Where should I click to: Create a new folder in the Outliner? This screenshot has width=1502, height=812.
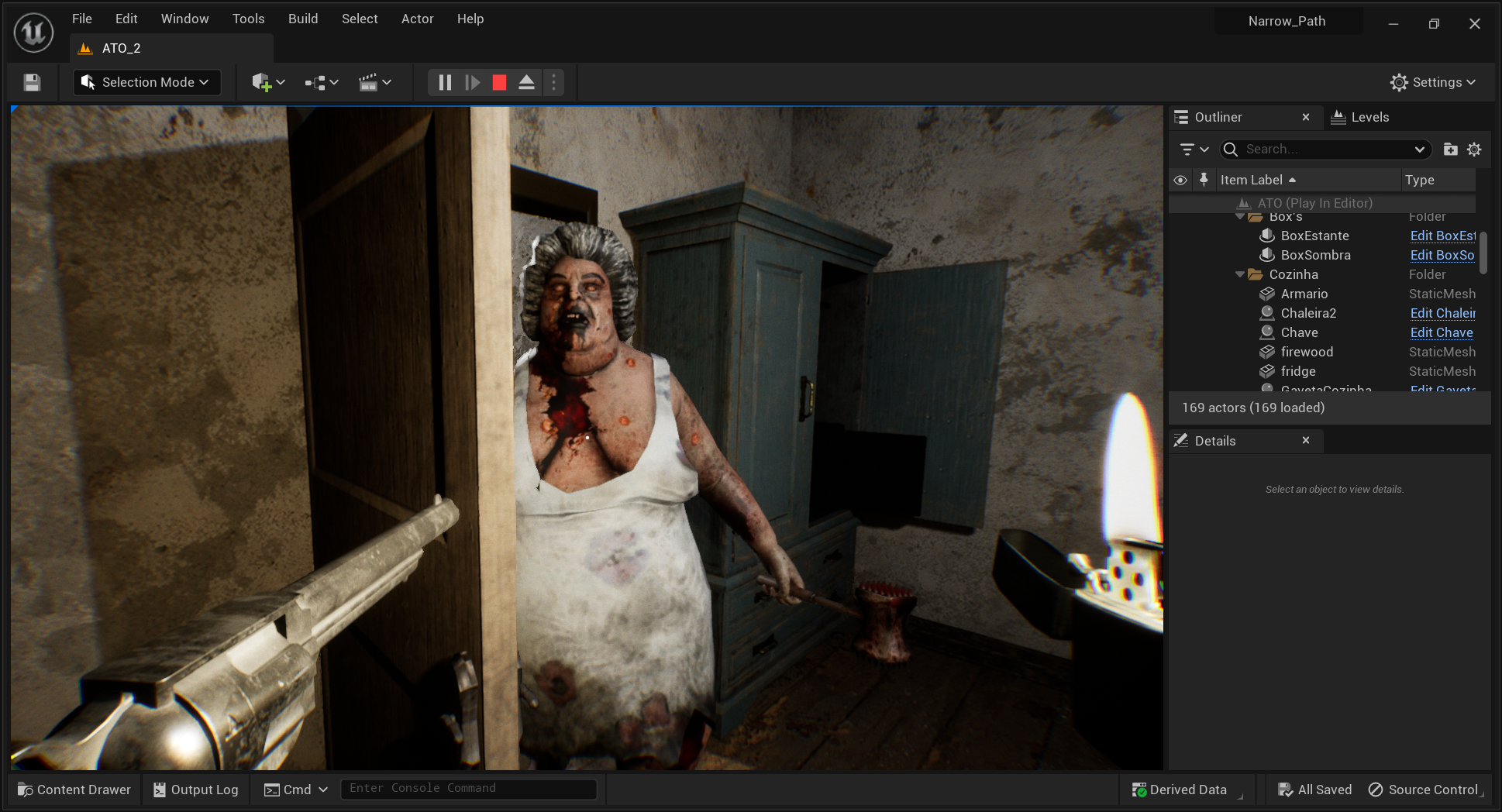tap(1451, 149)
